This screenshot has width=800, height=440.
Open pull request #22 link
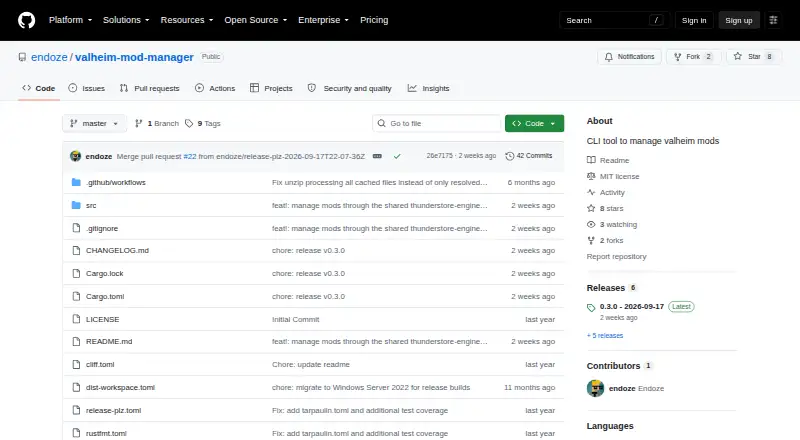[x=190, y=156]
